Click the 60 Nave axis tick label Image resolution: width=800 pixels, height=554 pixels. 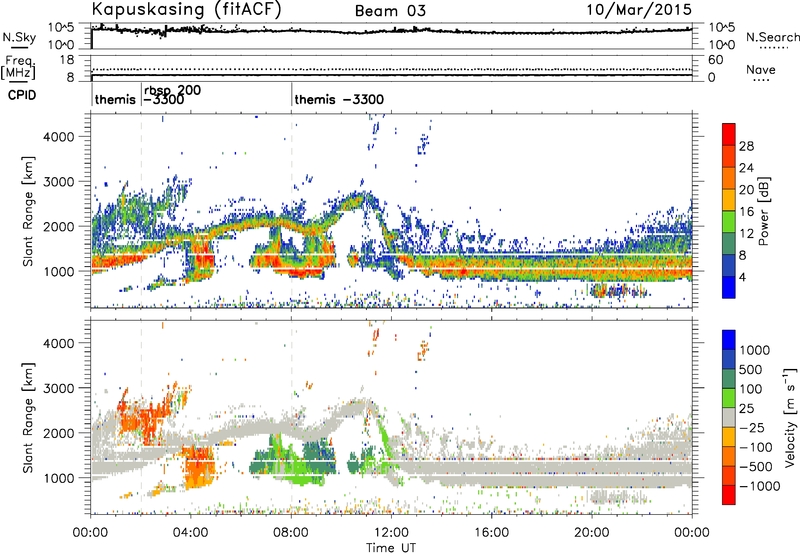click(715, 60)
